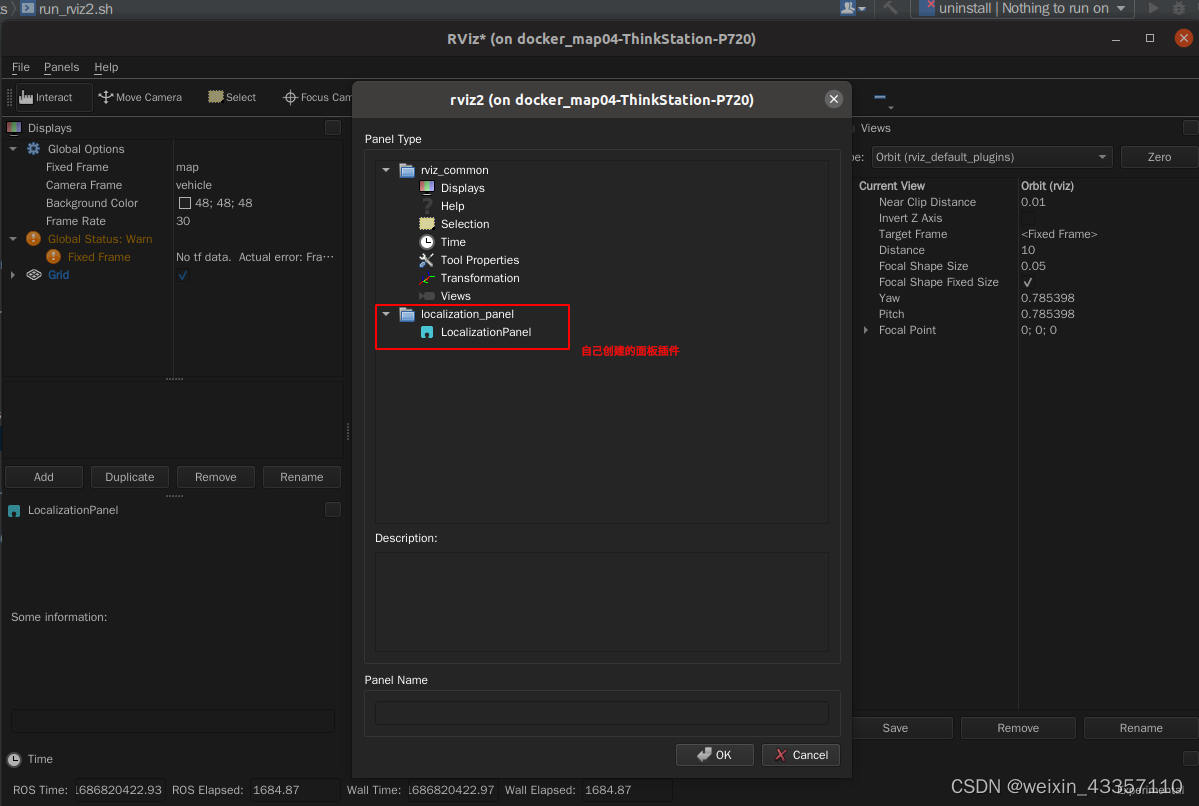Click the Tool Properties wrench icon

click(429, 260)
